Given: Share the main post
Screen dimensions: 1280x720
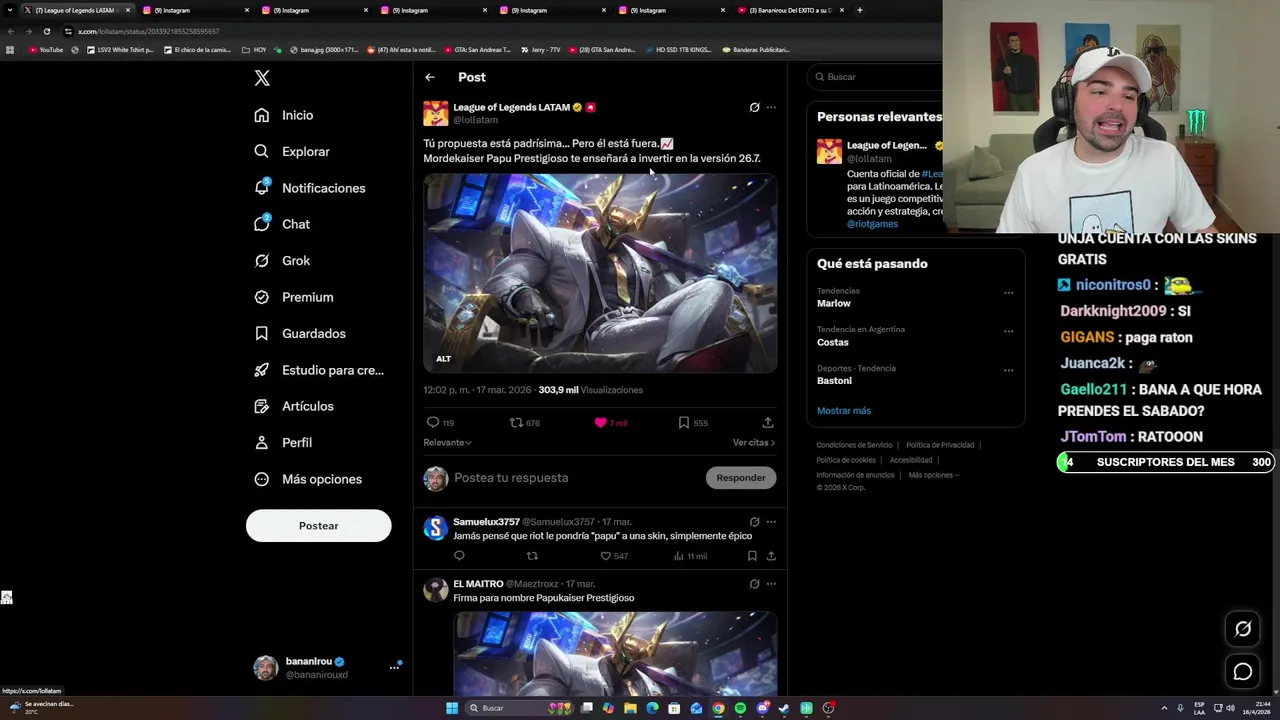Looking at the screenshot, I should tap(768, 422).
